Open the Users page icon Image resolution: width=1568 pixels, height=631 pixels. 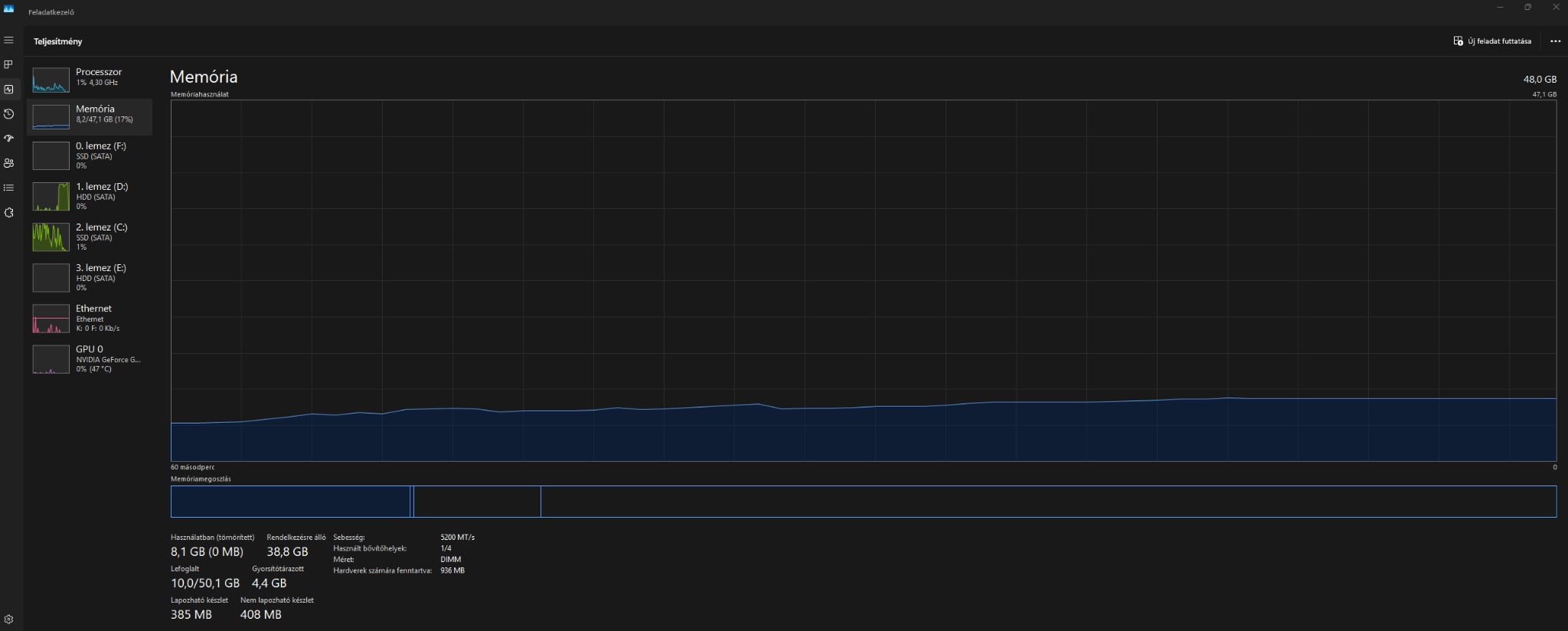tap(9, 163)
